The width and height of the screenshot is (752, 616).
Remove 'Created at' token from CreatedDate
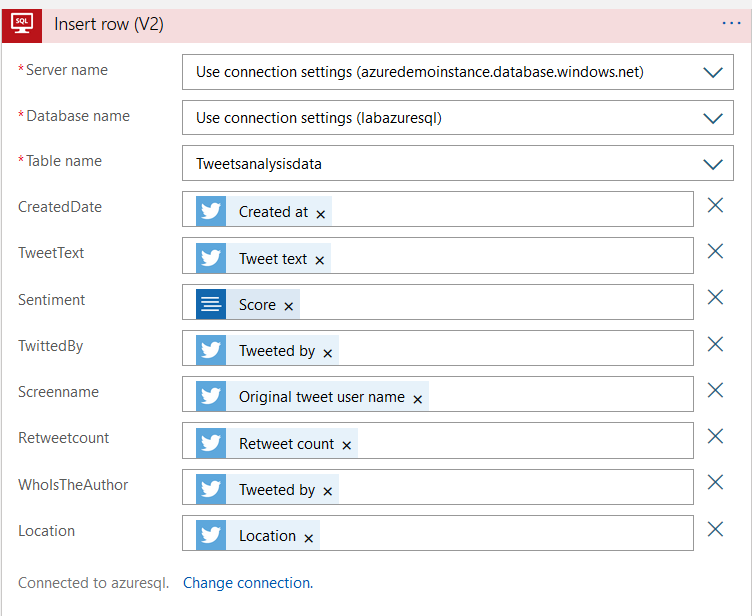click(321, 214)
